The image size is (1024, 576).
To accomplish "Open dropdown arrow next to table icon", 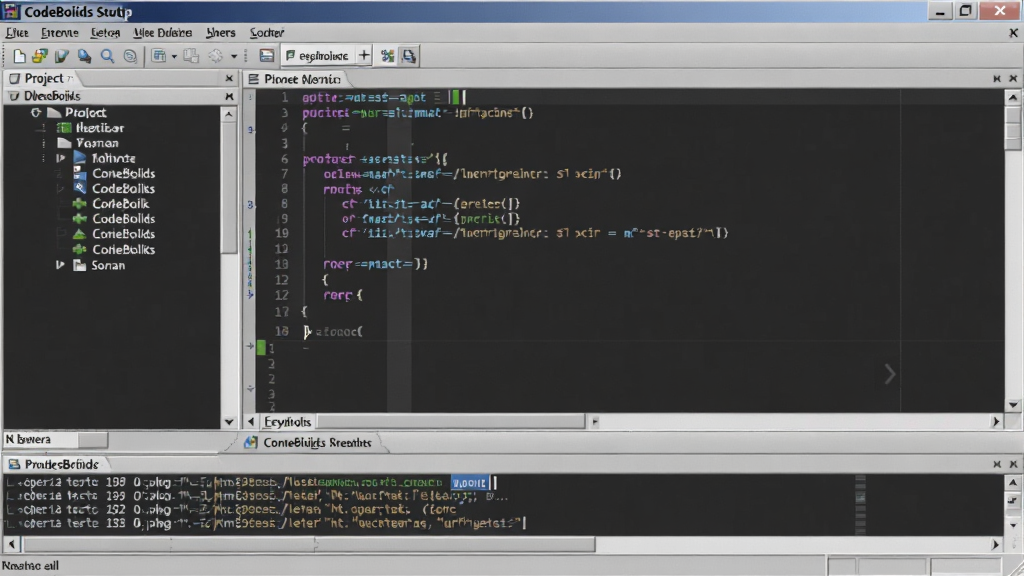I will pos(174,57).
